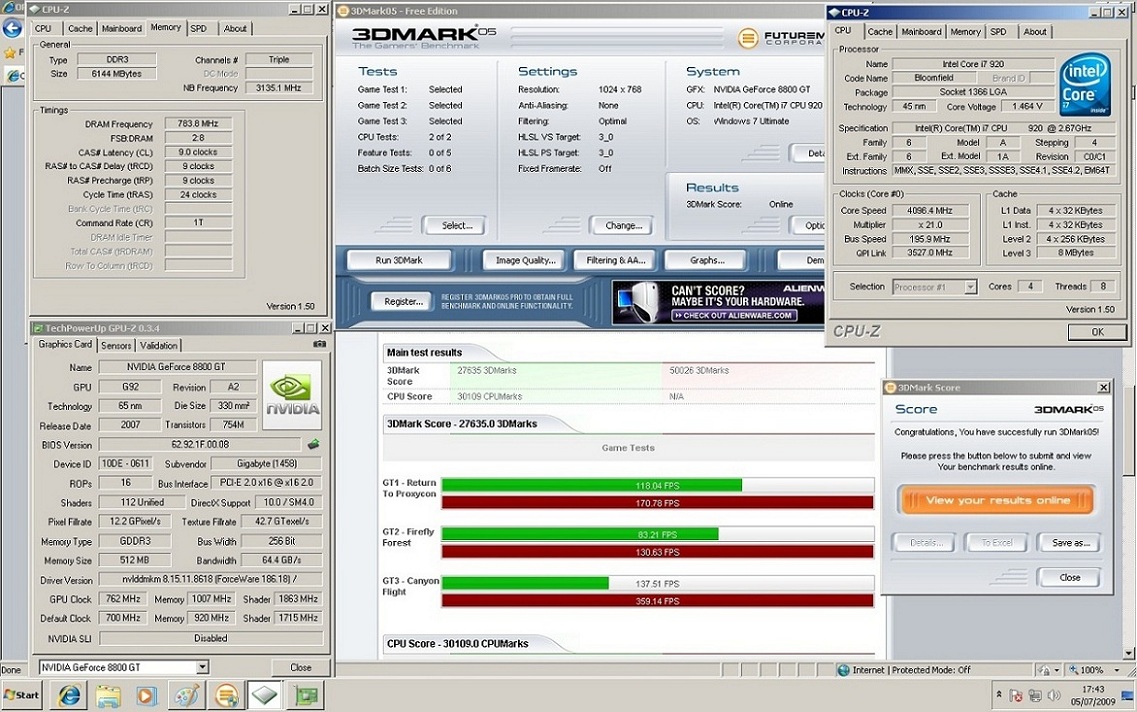Switch to Validation tab in GPU-Z
The image size is (1137, 712).
[x=158, y=346]
